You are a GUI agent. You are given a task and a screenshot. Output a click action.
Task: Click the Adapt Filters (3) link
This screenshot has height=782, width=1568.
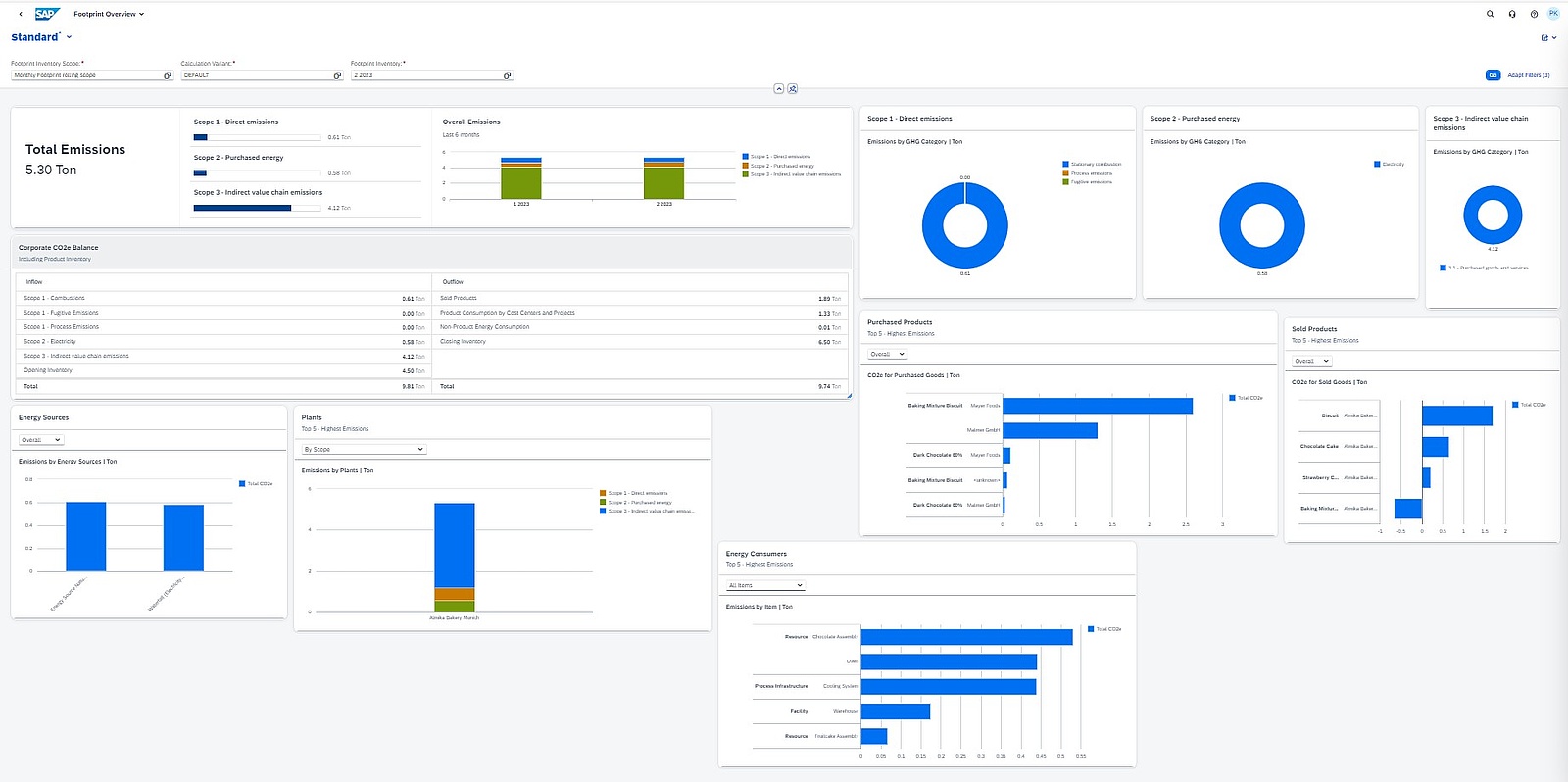coord(1529,75)
